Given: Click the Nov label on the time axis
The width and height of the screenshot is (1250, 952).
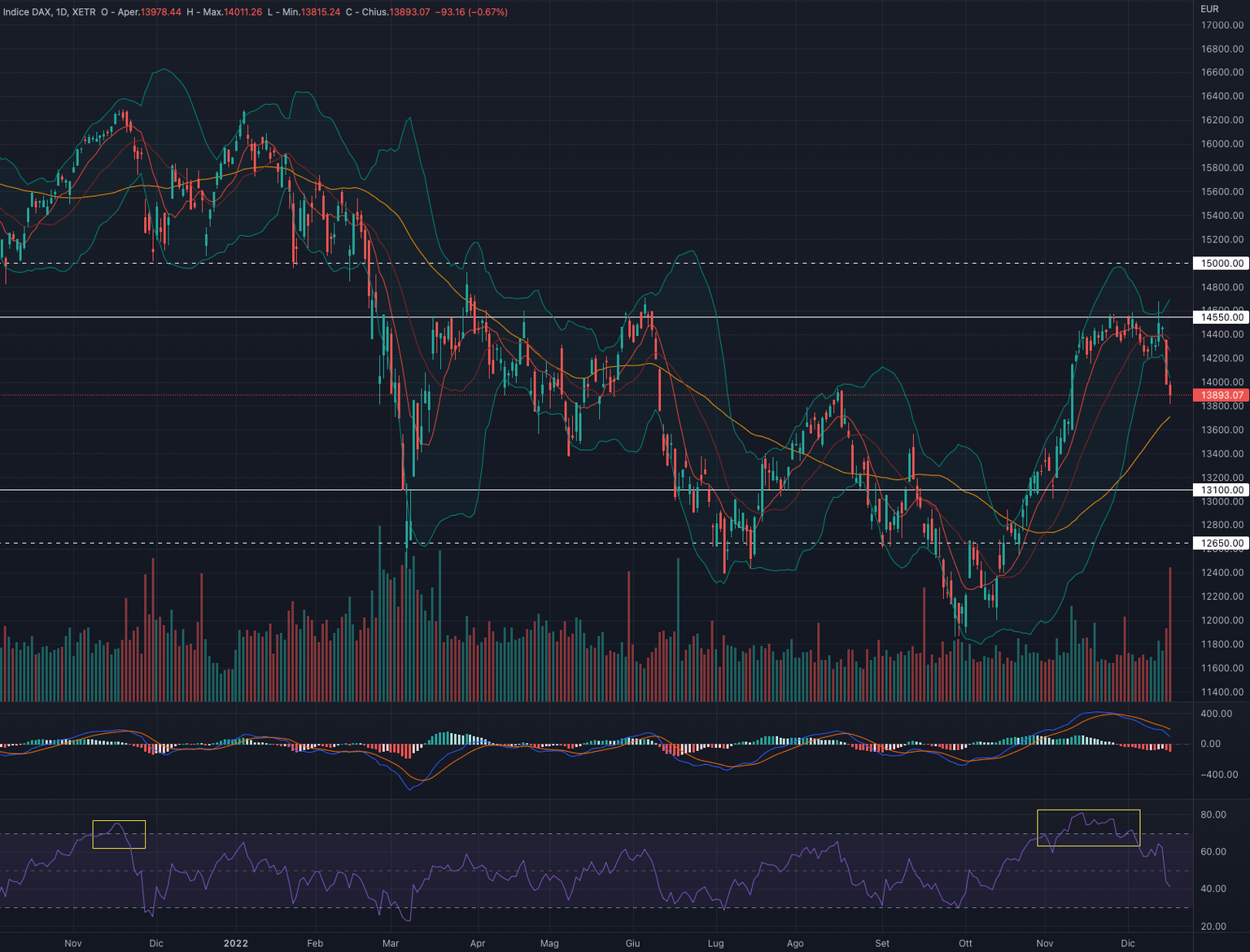Looking at the screenshot, I should 72,943.
